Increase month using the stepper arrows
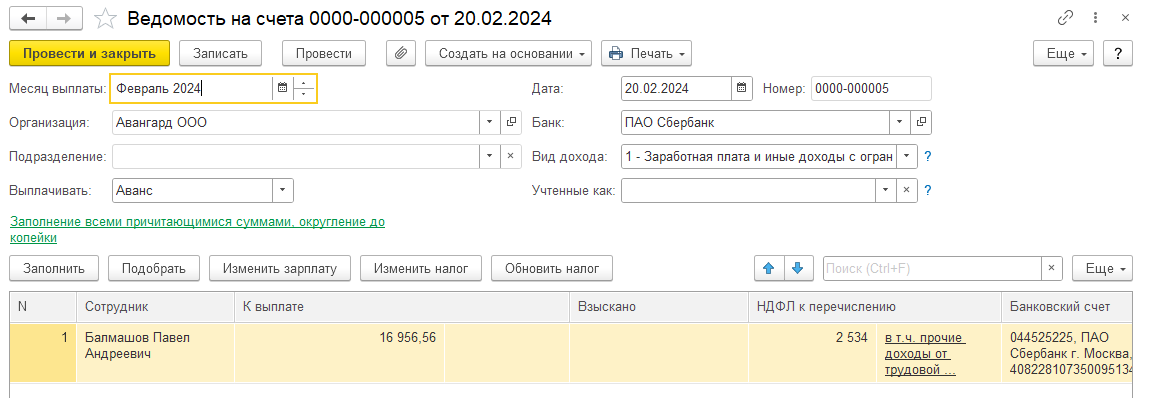The image size is (1149, 398). (304, 83)
